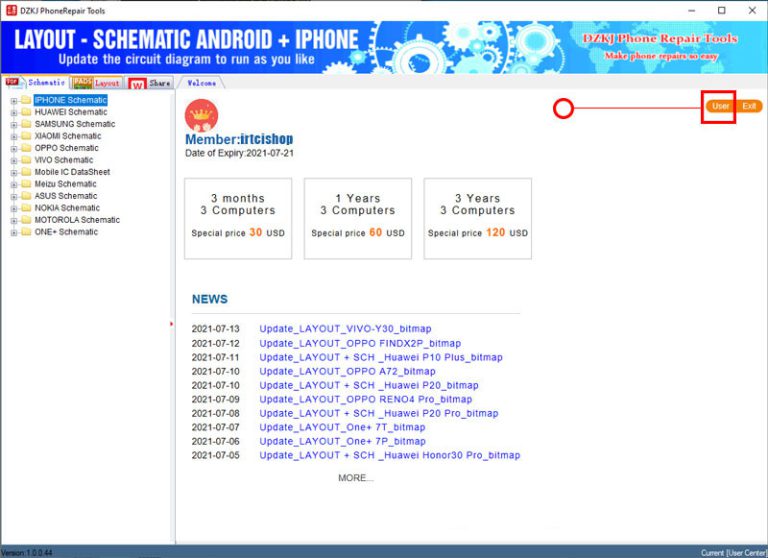Open the Update_LAYOUT_VIVO-Y30_bitmap news link
Image resolution: width=768 pixels, height=558 pixels.
point(345,329)
